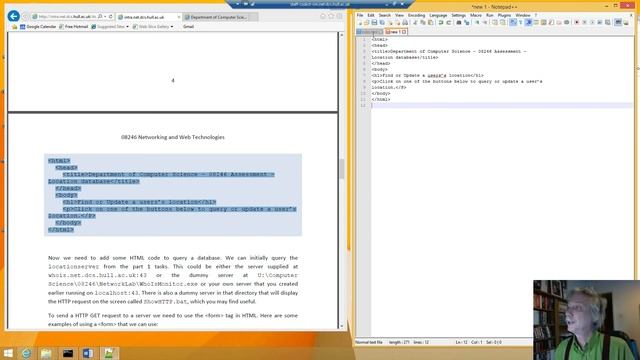This screenshot has width=640, height=360.
Task: Open the Windows Start button
Action: point(7,353)
